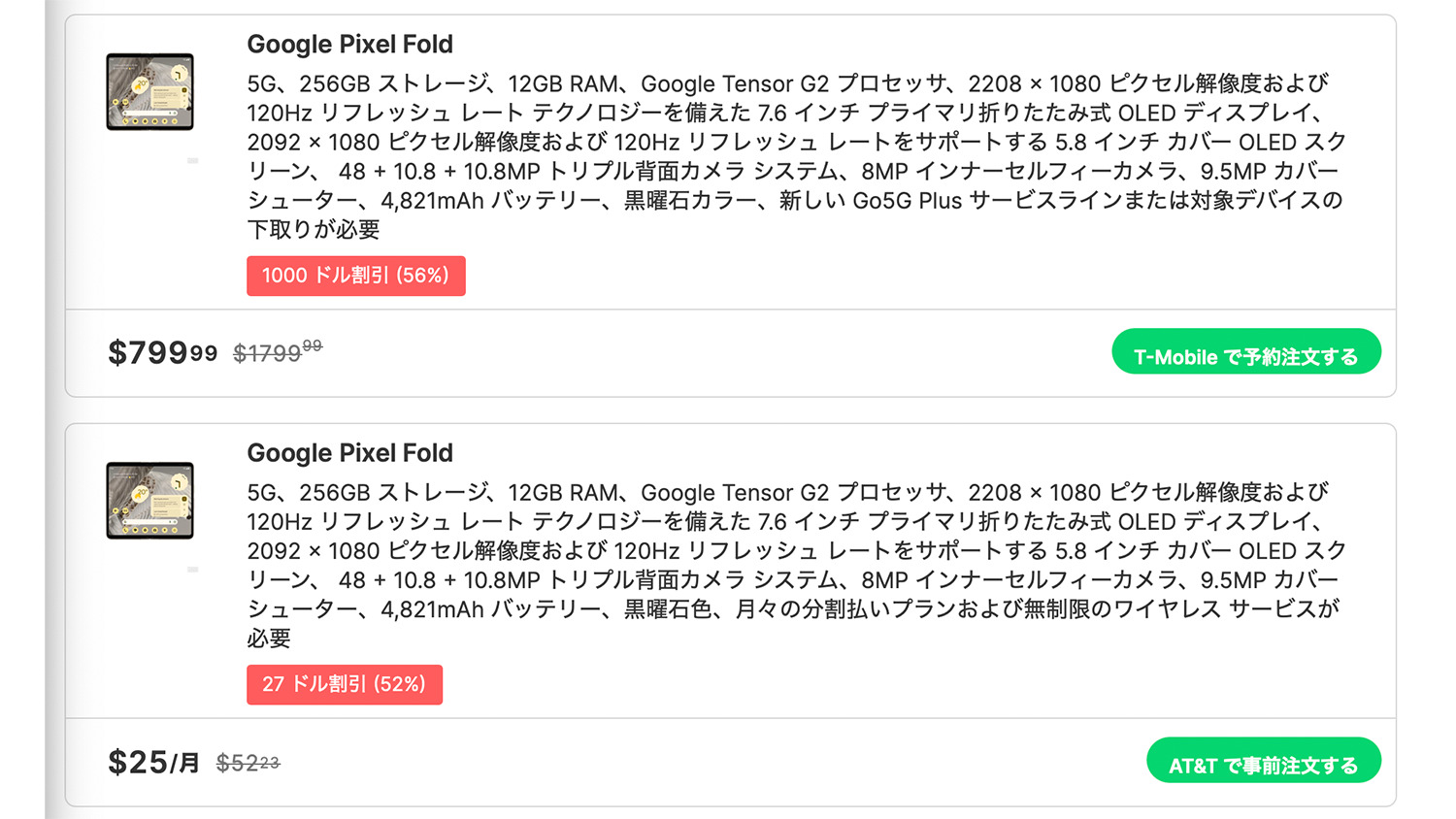Click the 必要 last line of the AT&T description

(269, 639)
